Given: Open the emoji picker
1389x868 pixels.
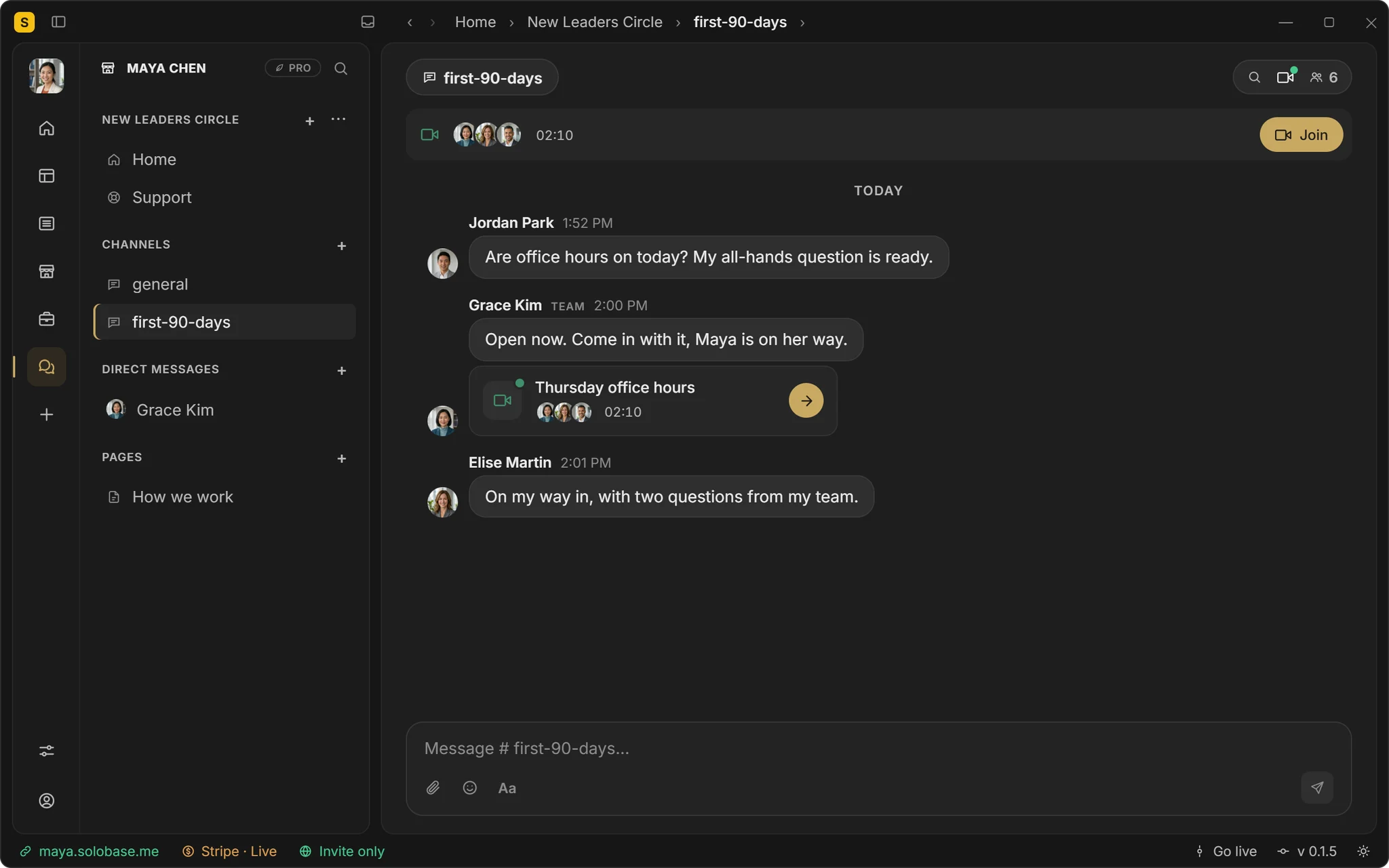Looking at the screenshot, I should [x=470, y=787].
